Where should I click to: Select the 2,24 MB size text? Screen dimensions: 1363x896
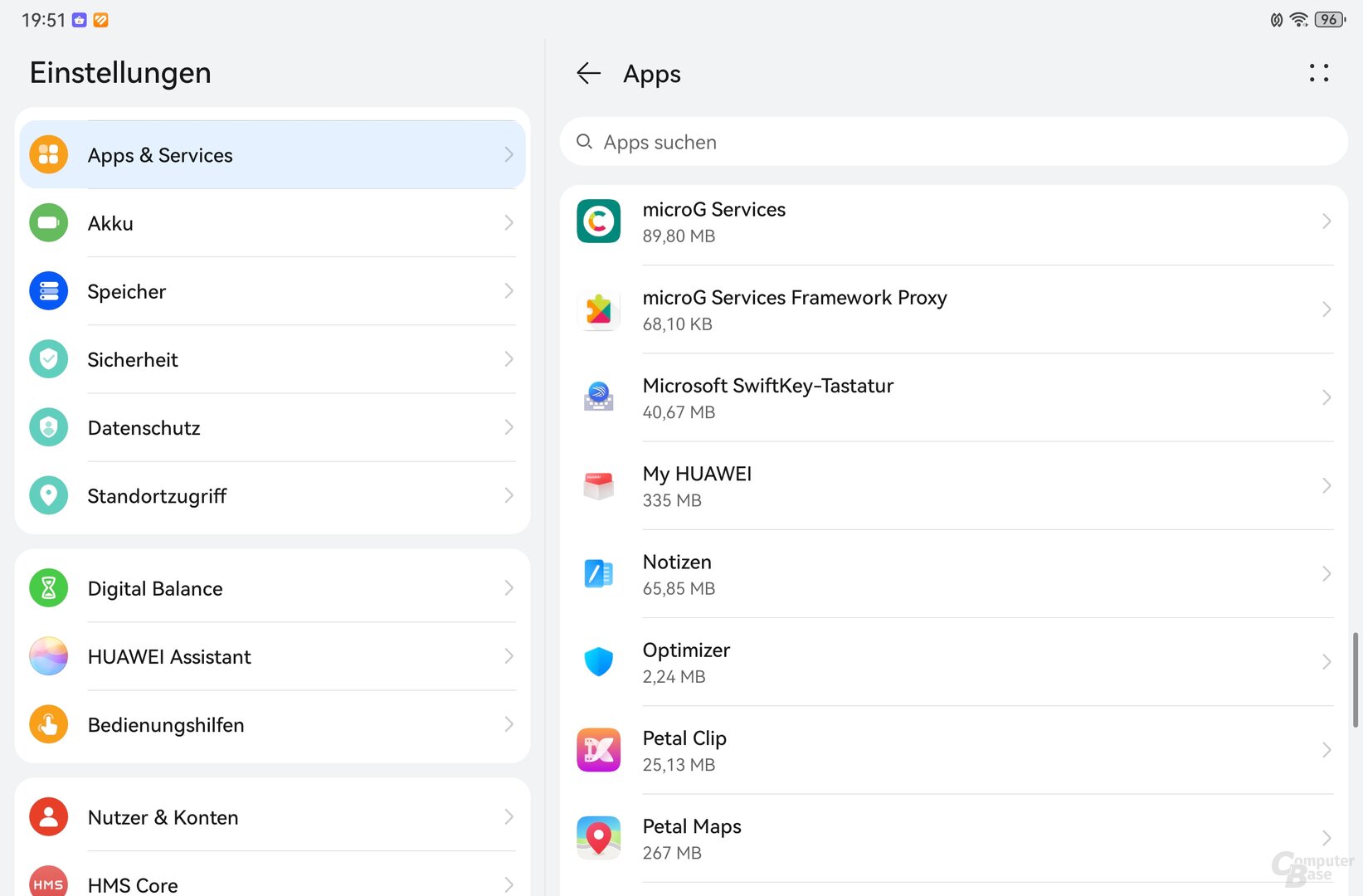click(x=674, y=676)
